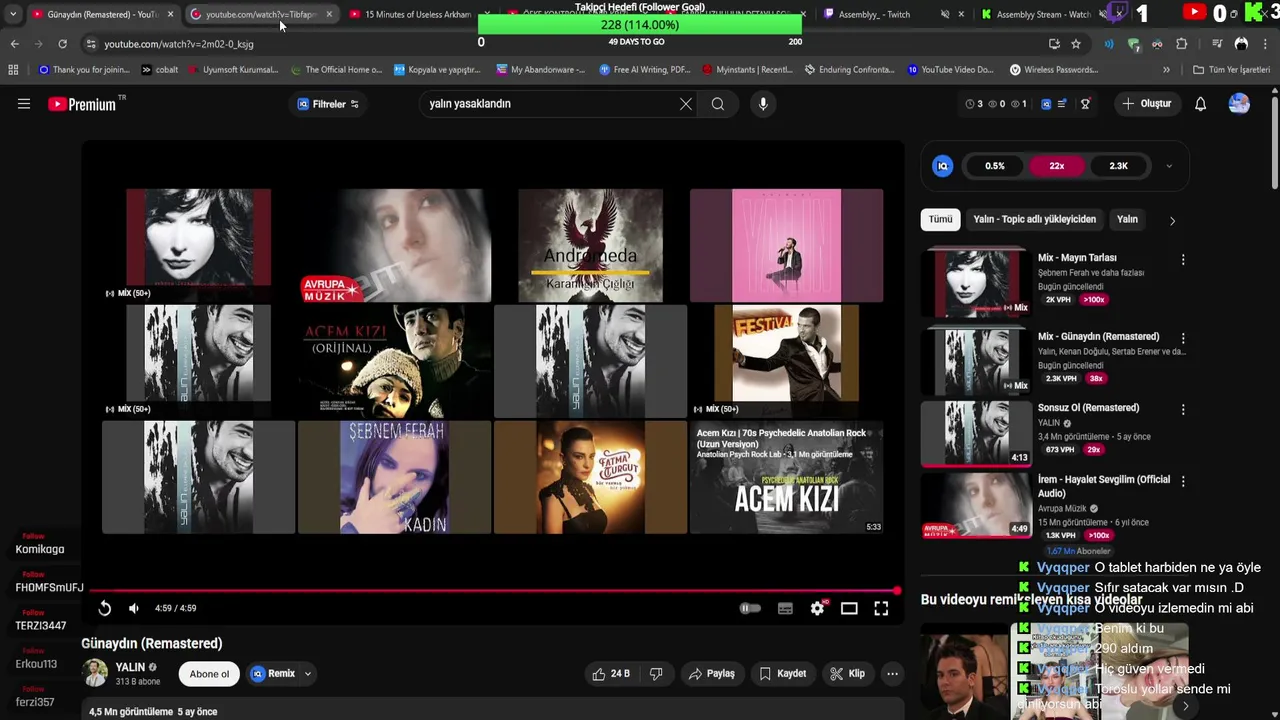Open the browser apps grid icon
This screenshot has height=720, width=1280.
click(x=13, y=70)
